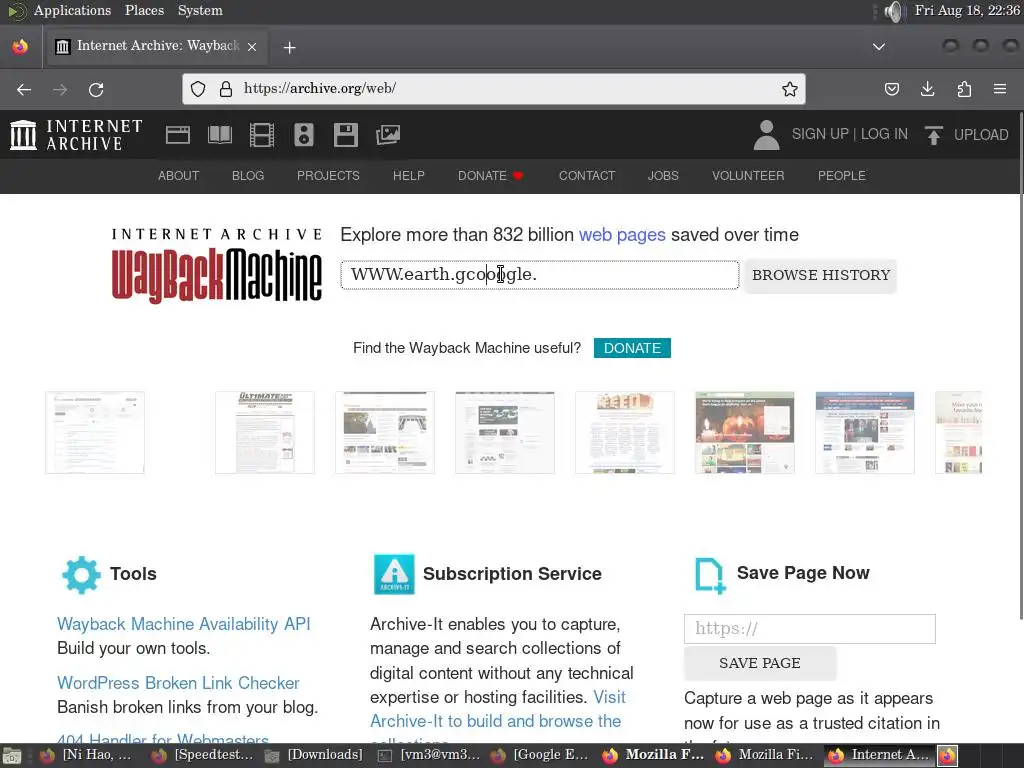Open the Software floppy disk icon
This screenshot has height=768, width=1024.
(x=345, y=135)
